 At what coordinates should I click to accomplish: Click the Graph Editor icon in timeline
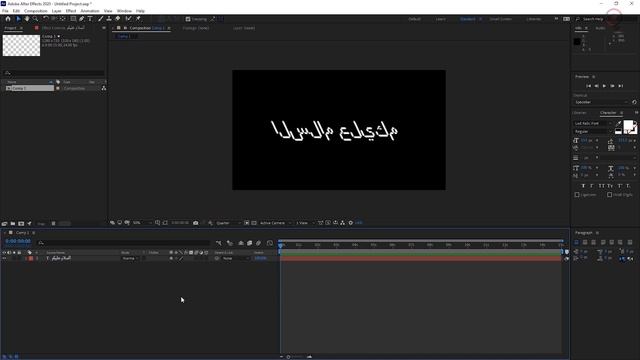pyautogui.click(x=270, y=243)
